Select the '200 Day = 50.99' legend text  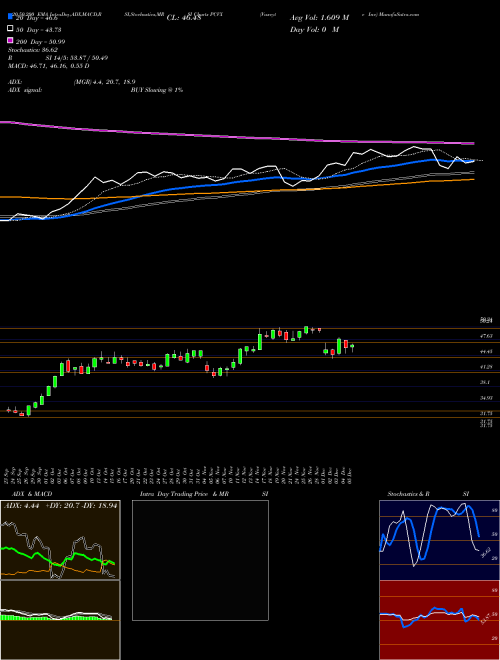click(x=40, y=42)
